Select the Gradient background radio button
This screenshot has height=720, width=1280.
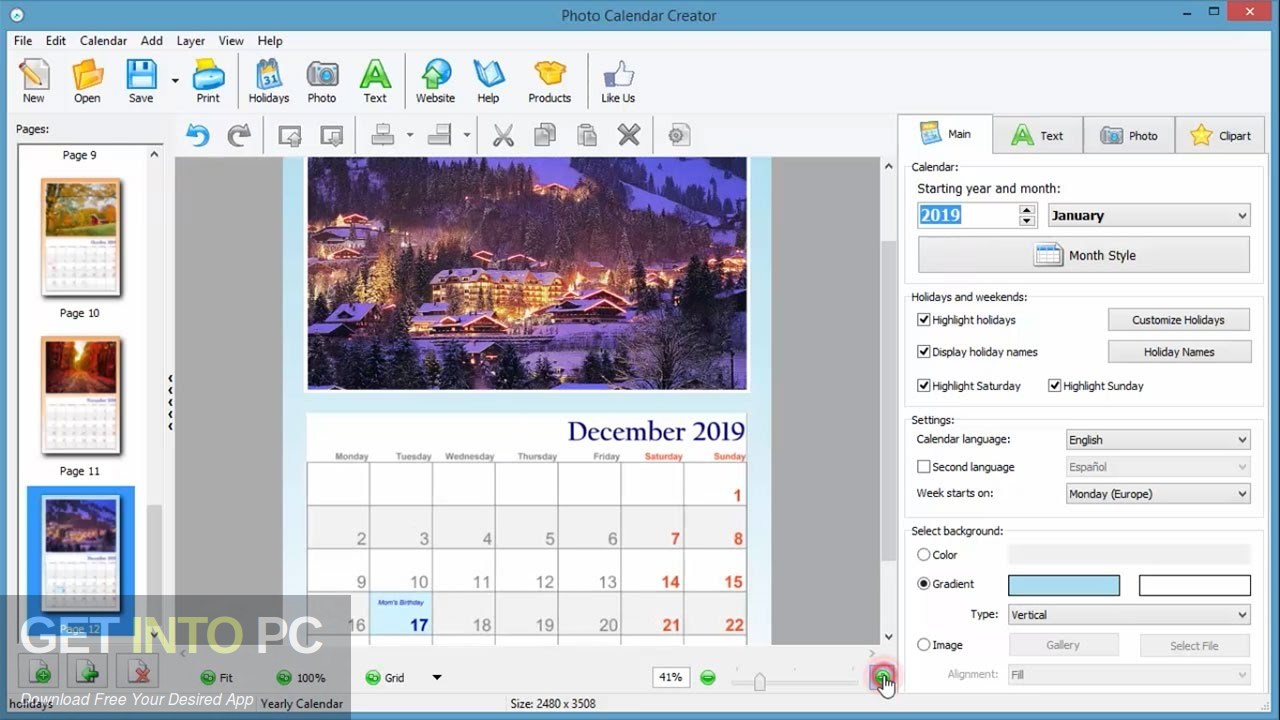click(x=924, y=584)
